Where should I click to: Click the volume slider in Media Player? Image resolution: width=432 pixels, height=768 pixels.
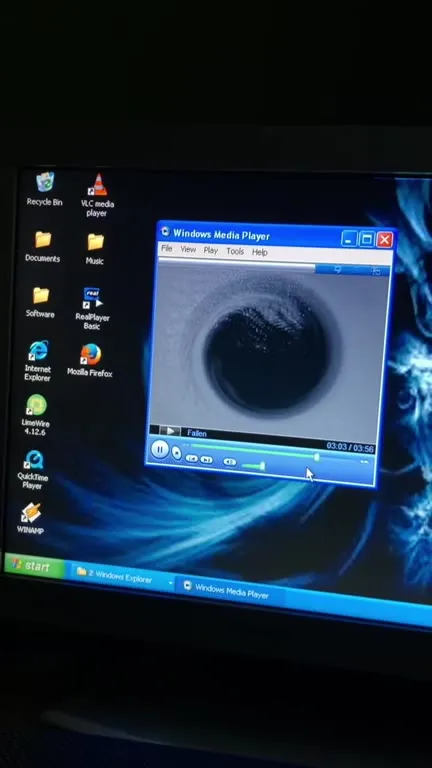254,465
